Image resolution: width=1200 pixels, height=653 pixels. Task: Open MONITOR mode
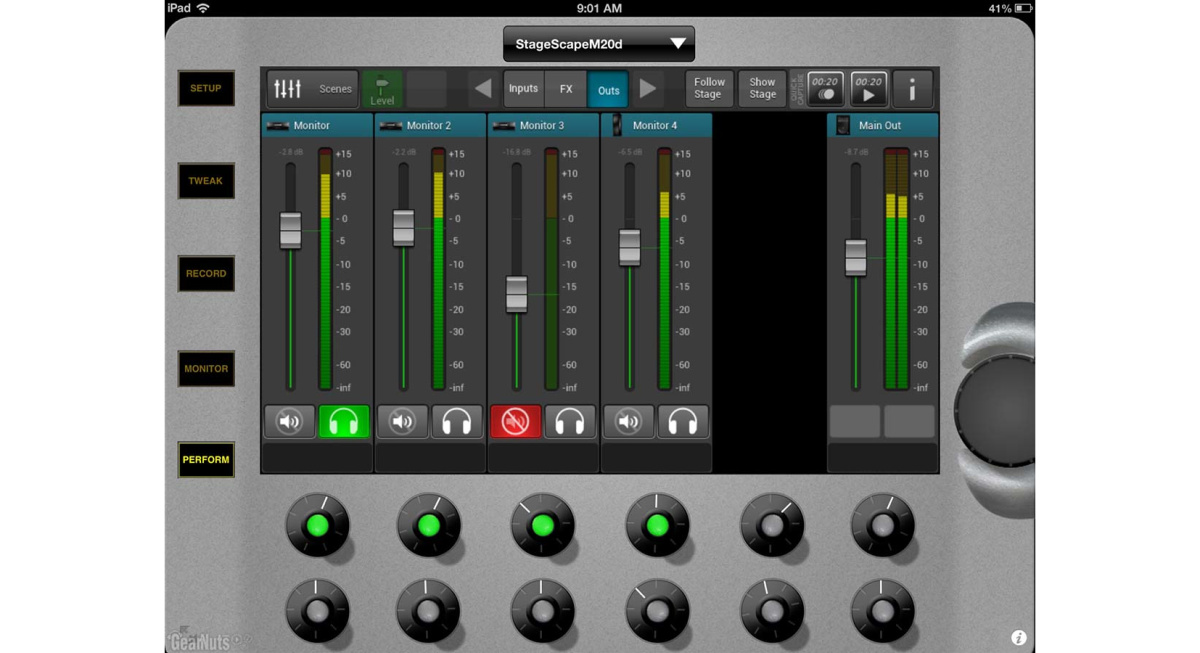pos(206,369)
